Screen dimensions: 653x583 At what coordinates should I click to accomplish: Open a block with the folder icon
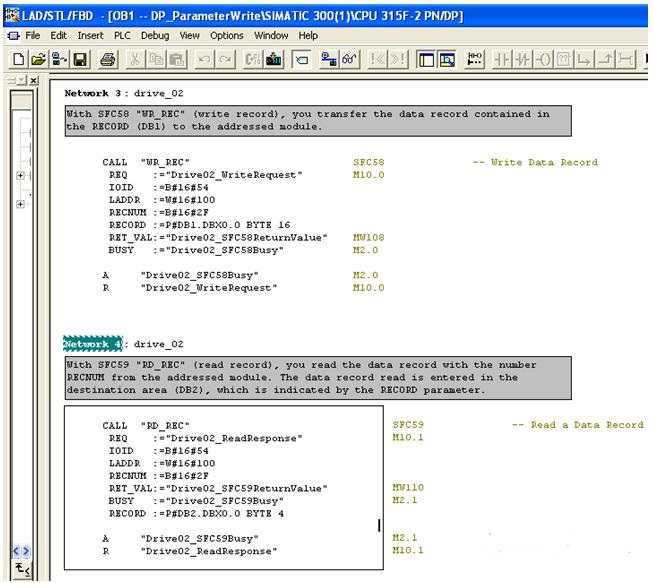tap(38, 60)
